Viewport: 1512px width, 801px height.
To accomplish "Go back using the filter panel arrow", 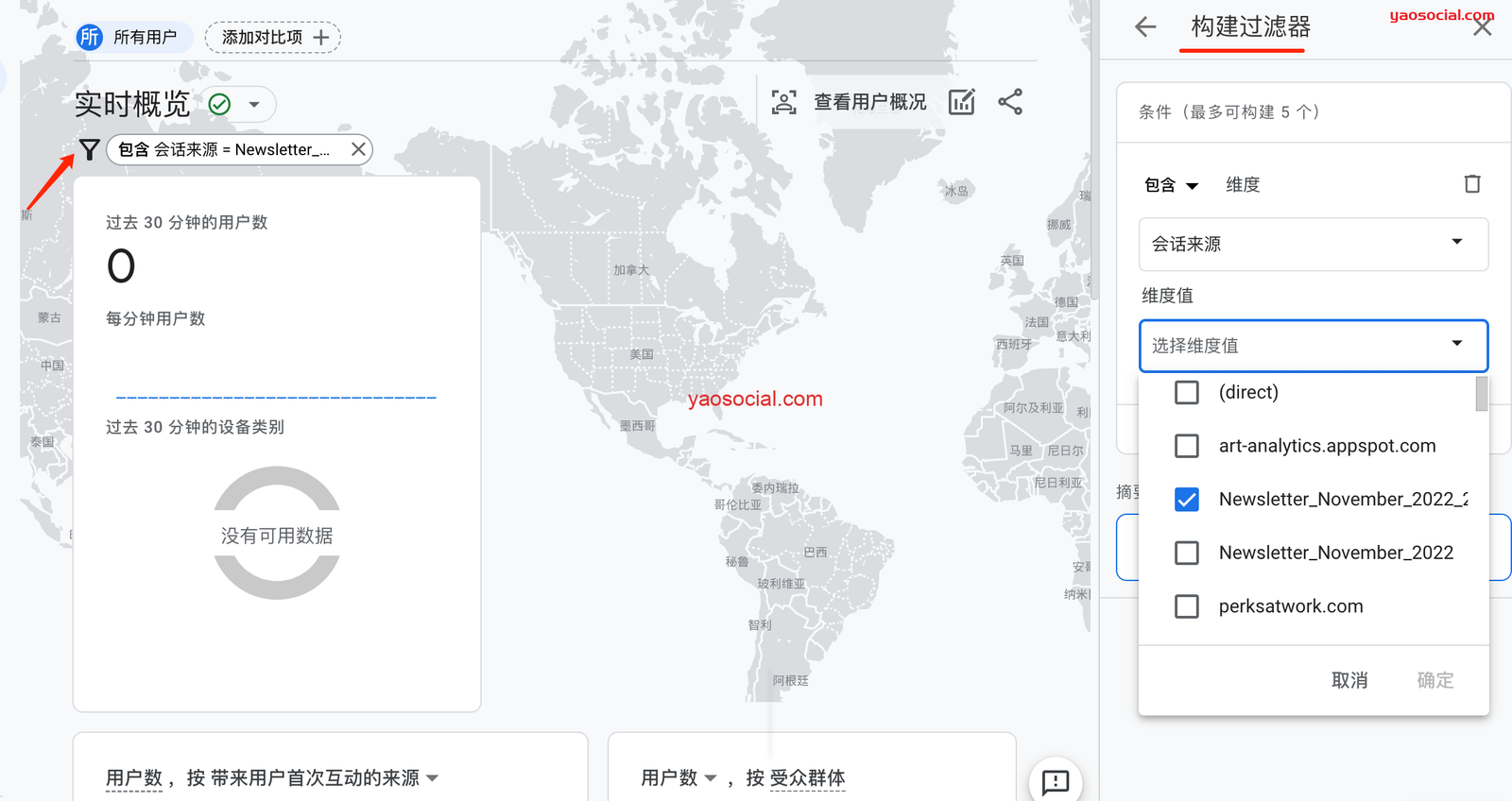I will pos(1145,27).
